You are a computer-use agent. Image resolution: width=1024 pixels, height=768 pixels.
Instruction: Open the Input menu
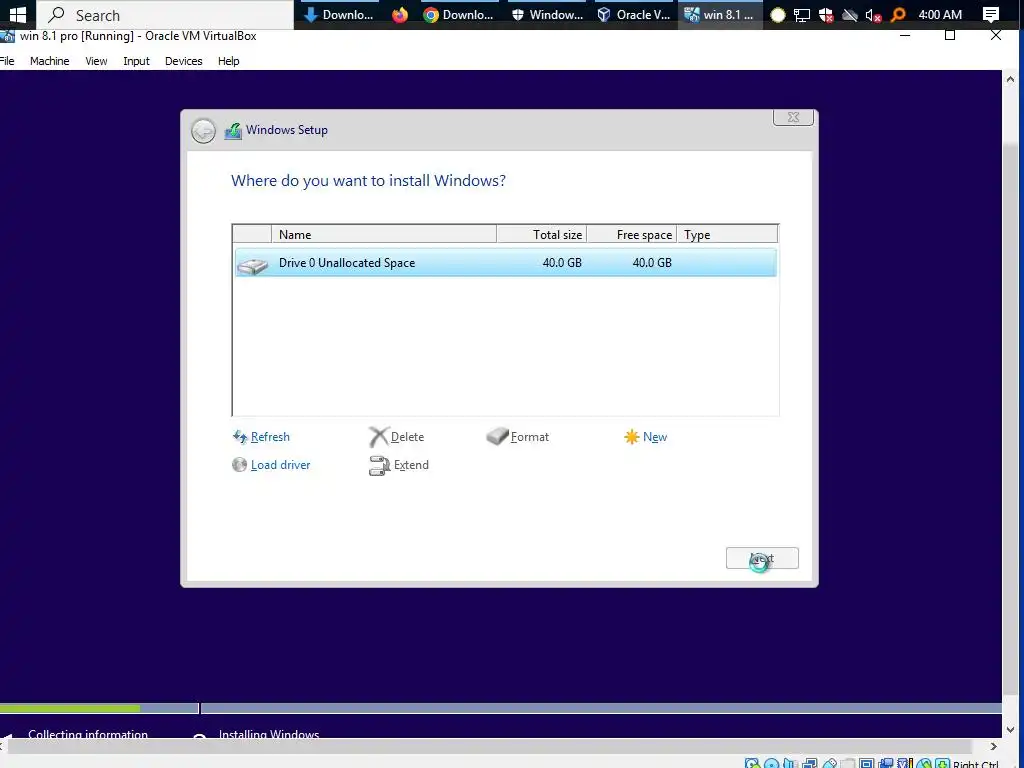[136, 61]
